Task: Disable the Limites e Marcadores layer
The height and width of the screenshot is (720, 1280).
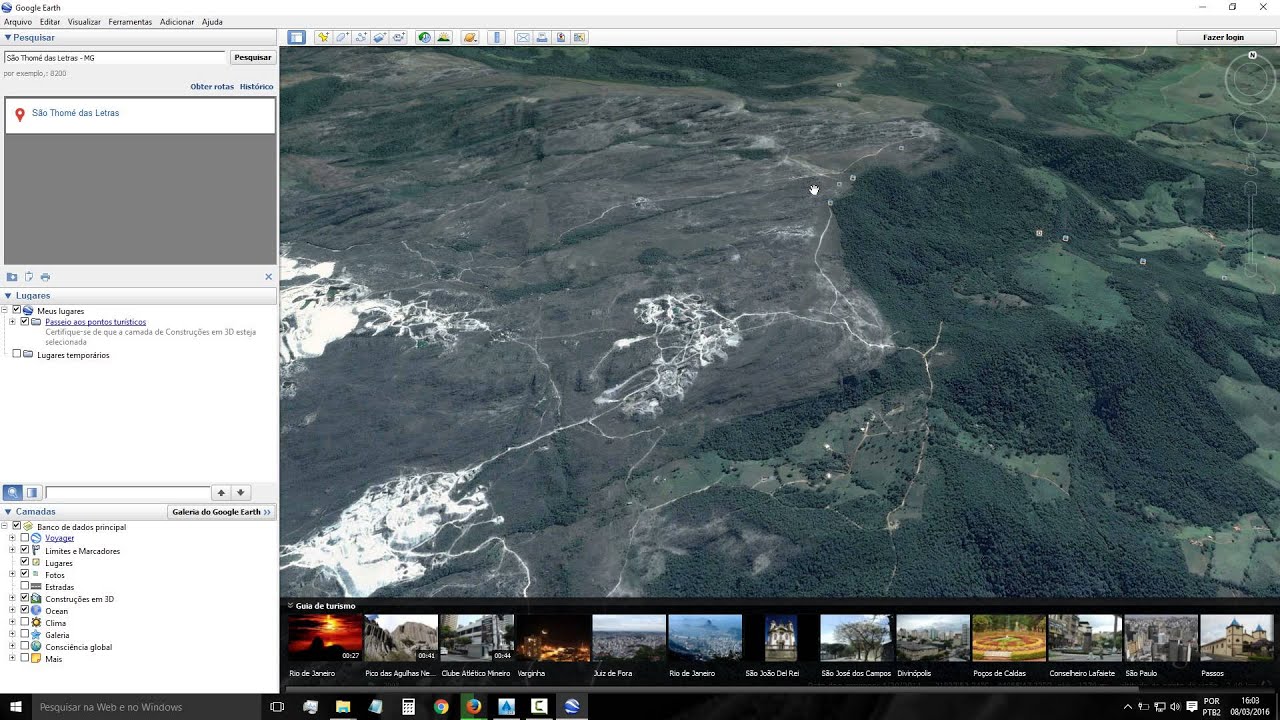Action: click(x=25, y=550)
